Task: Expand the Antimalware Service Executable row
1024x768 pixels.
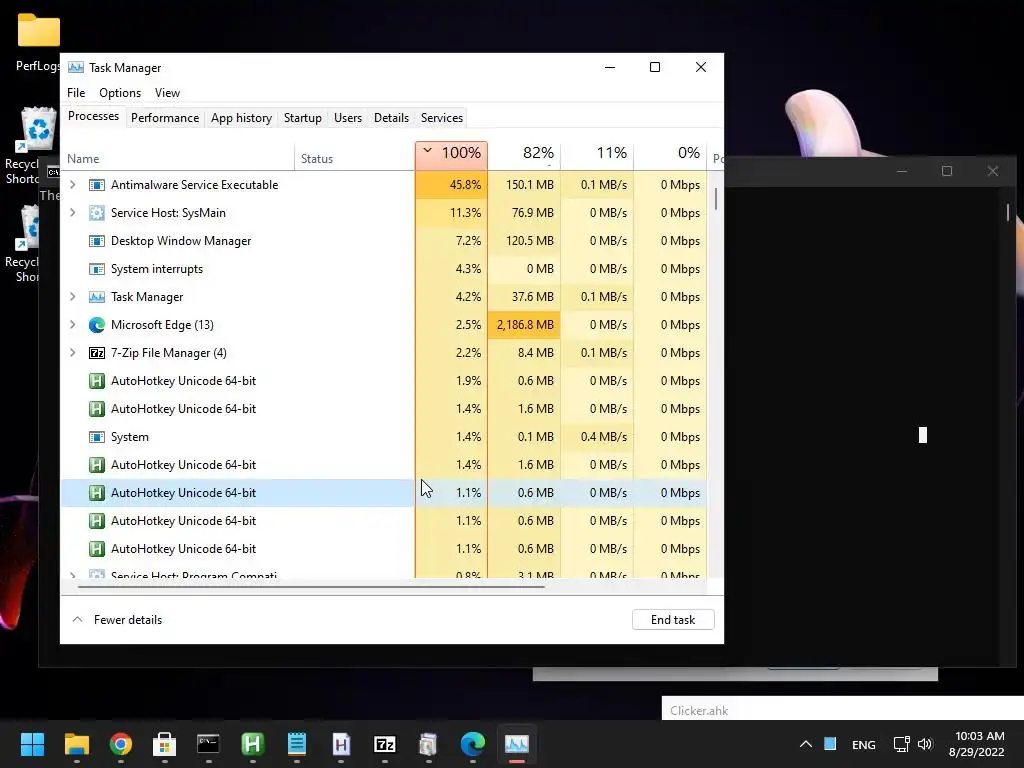Action: [x=72, y=185]
